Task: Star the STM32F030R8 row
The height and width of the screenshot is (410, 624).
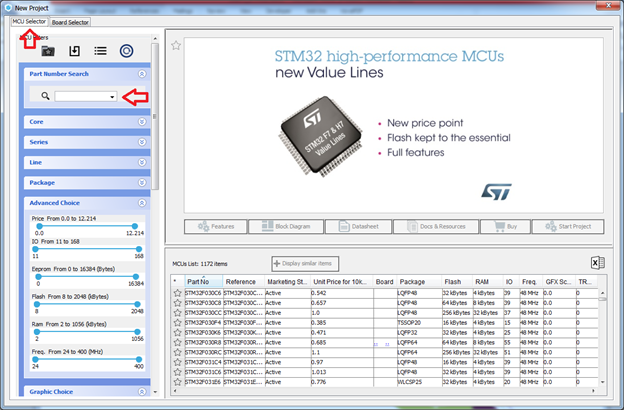Action: point(177,342)
